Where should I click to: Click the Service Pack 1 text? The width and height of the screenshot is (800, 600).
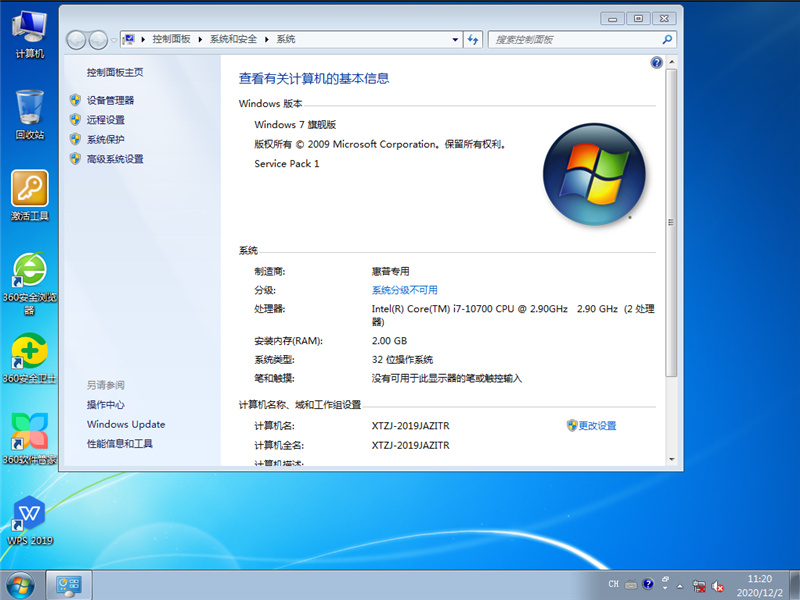(287, 164)
